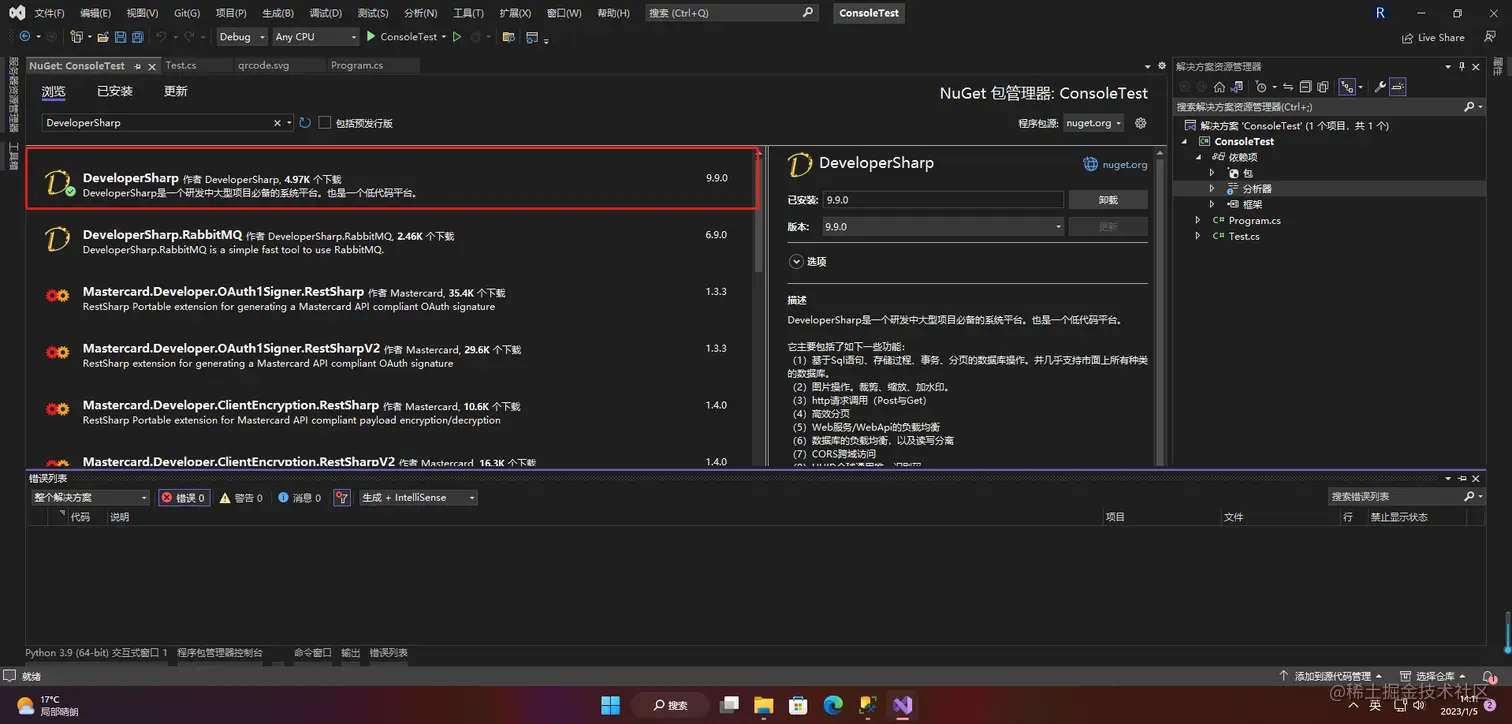Toggle include prerelease checkbox
The width and height of the screenshot is (1512, 724).
click(324, 123)
